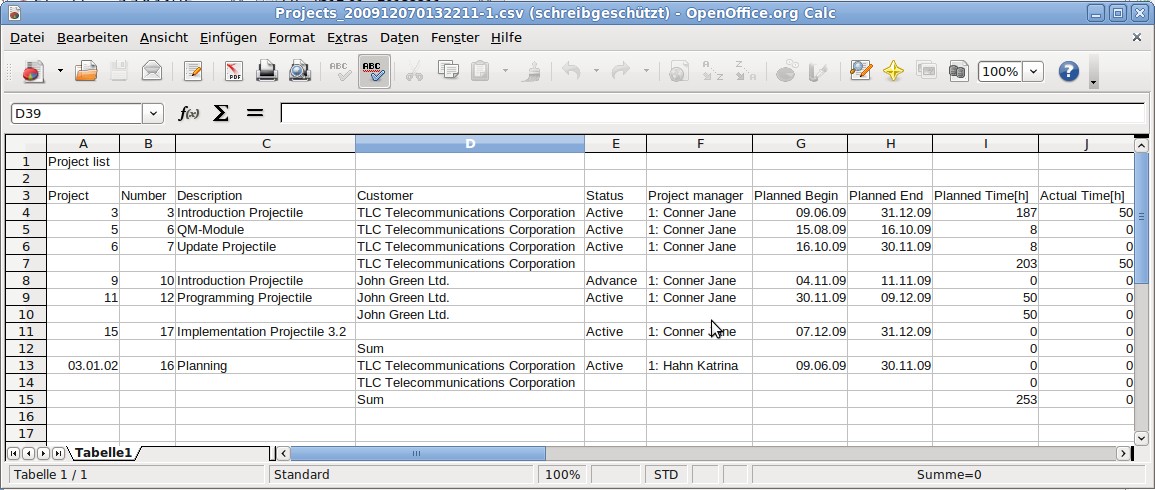Click the blue Help question mark icon

click(x=1068, y=71)
